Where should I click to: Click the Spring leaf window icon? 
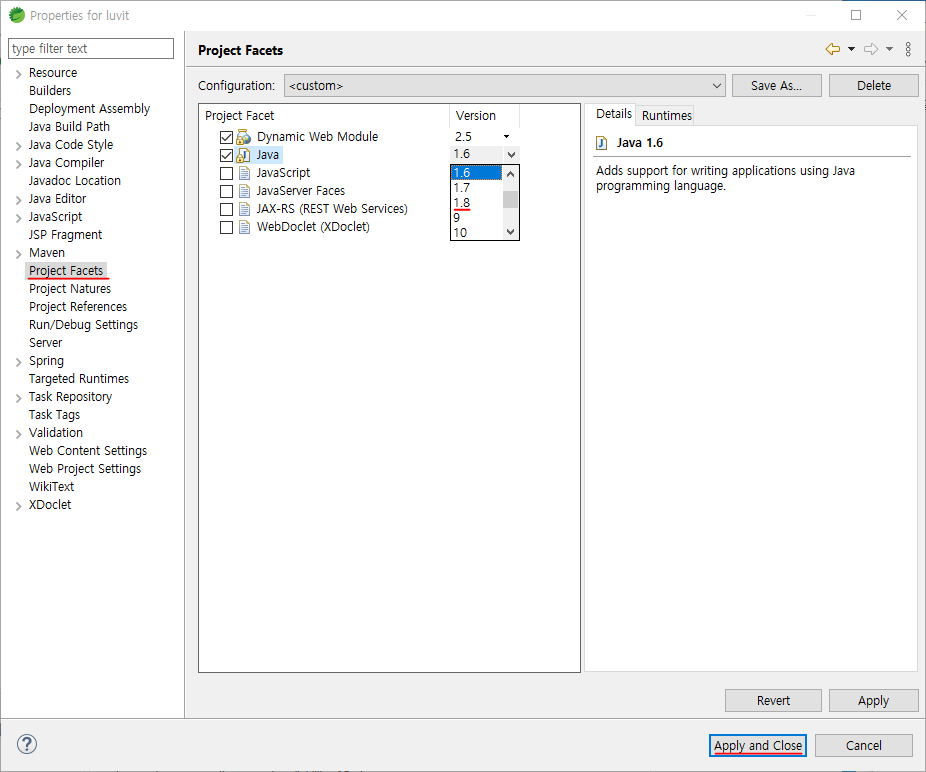click(17, 15)
